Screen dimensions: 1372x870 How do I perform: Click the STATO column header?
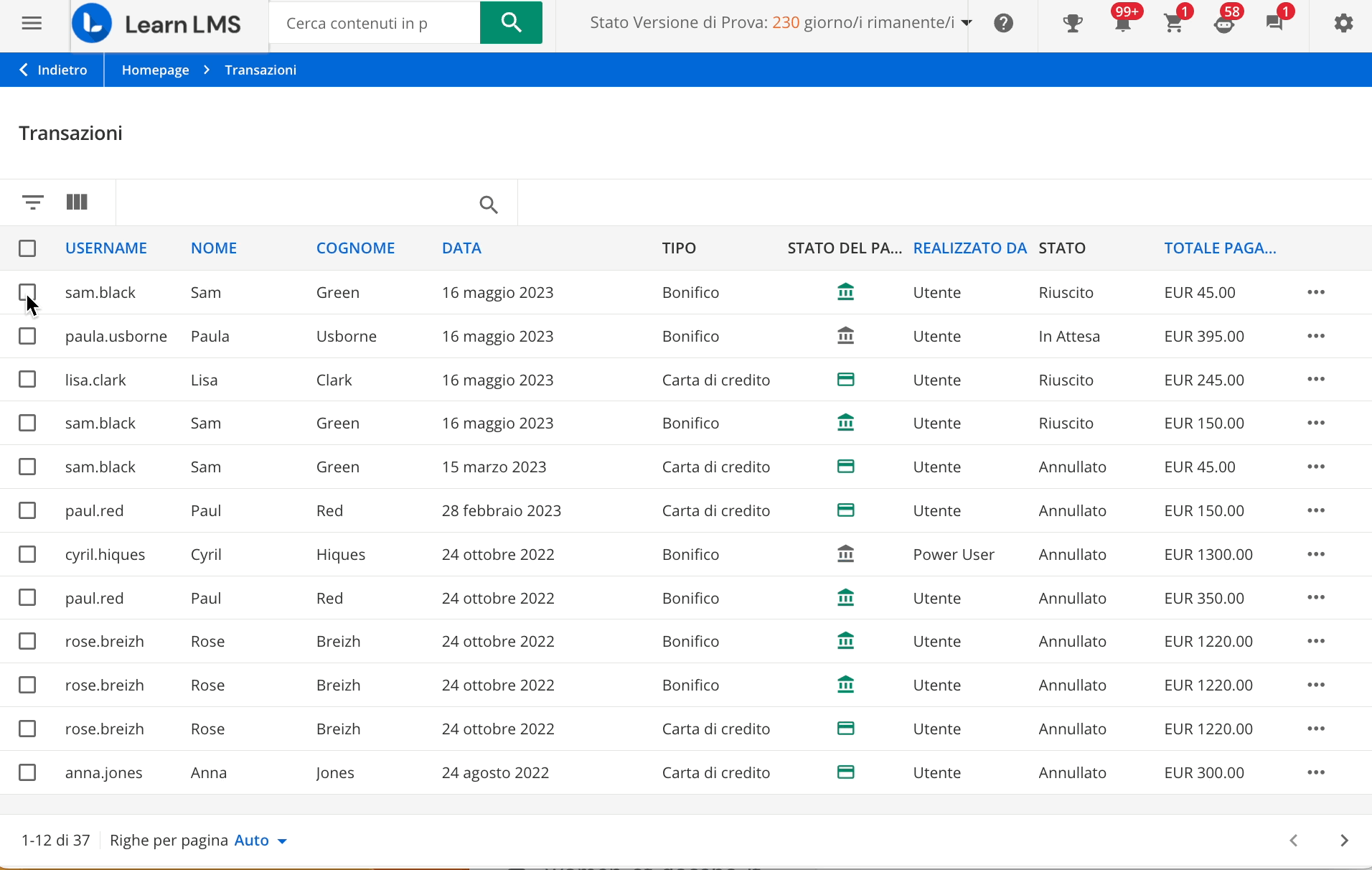click(x=1062, y=248)
